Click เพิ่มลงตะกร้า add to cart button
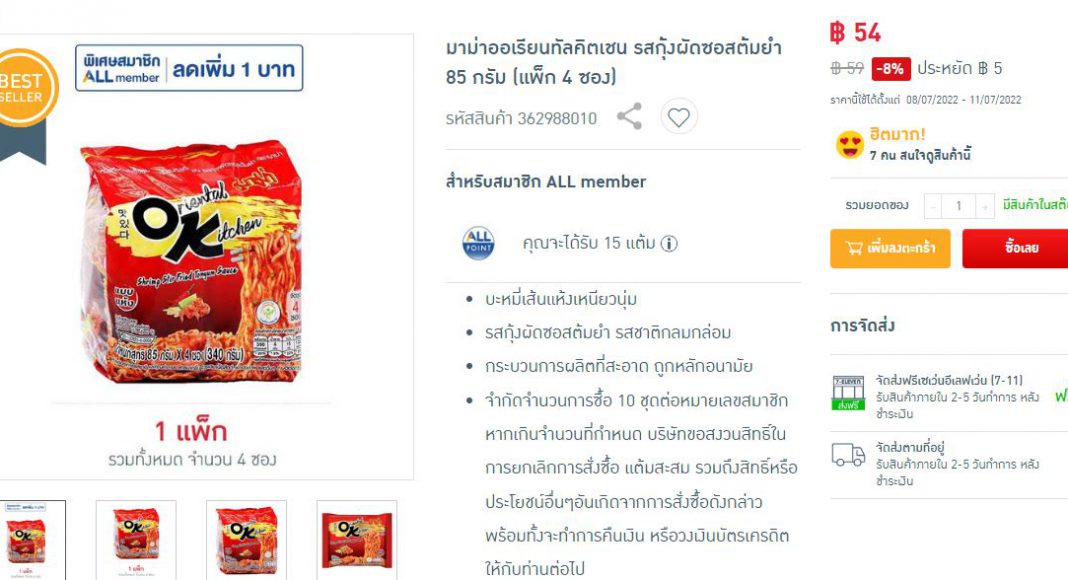This screenshot has width=1068, height=580. pyautogui.click(x=890, y=248)
